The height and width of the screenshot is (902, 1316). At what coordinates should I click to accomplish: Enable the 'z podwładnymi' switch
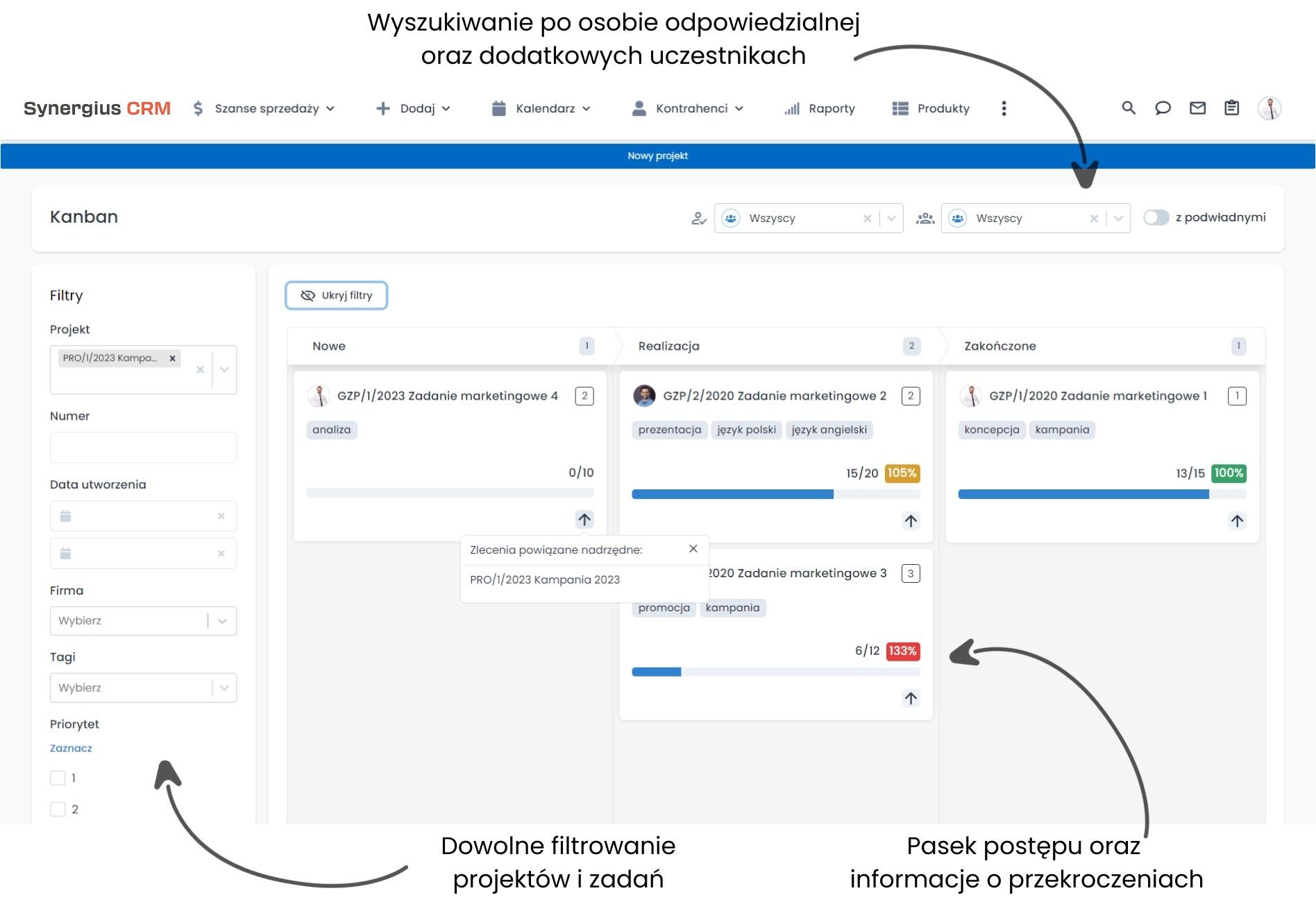click(1156, 217)
